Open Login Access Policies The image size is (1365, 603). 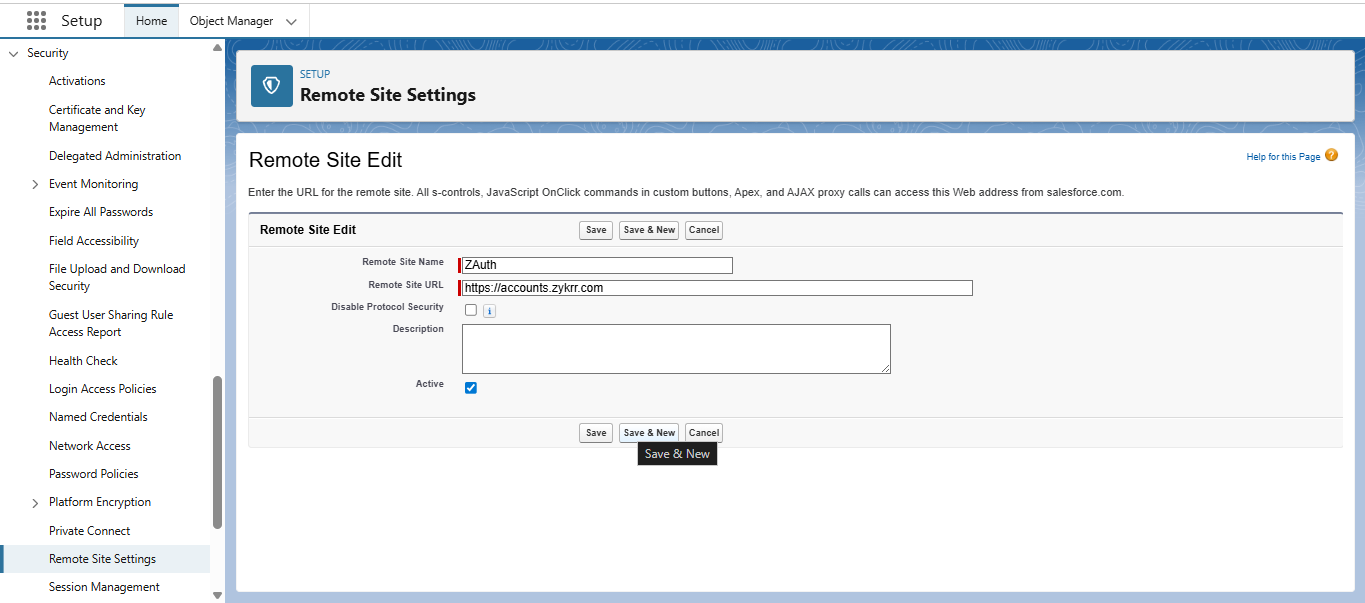(x=103, y=389)
